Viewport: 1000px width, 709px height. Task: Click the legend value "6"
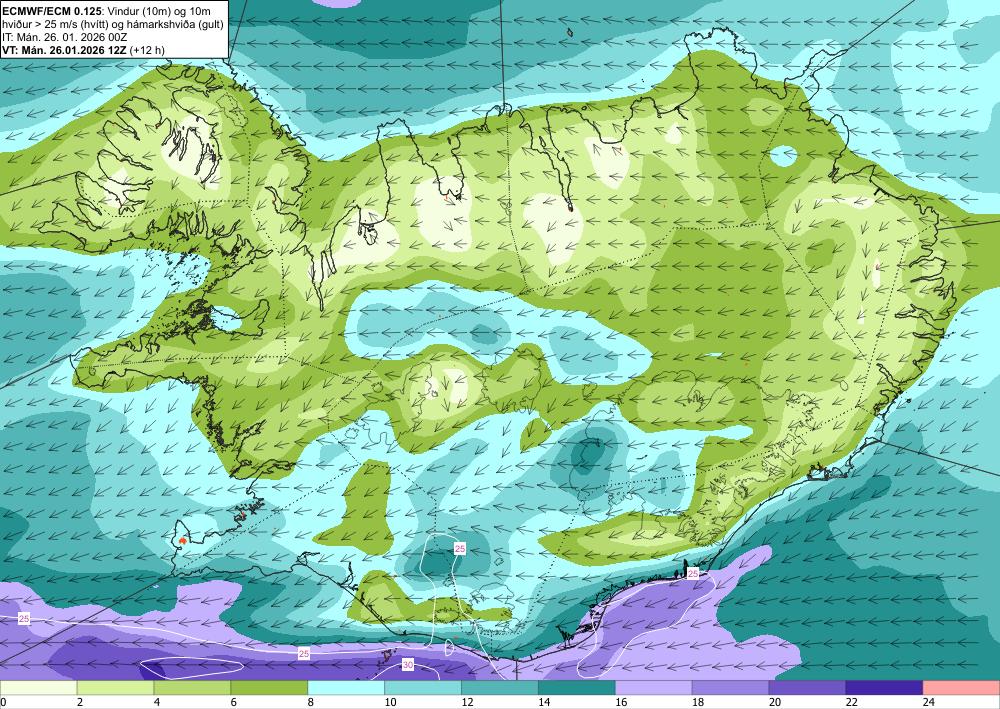233,703
